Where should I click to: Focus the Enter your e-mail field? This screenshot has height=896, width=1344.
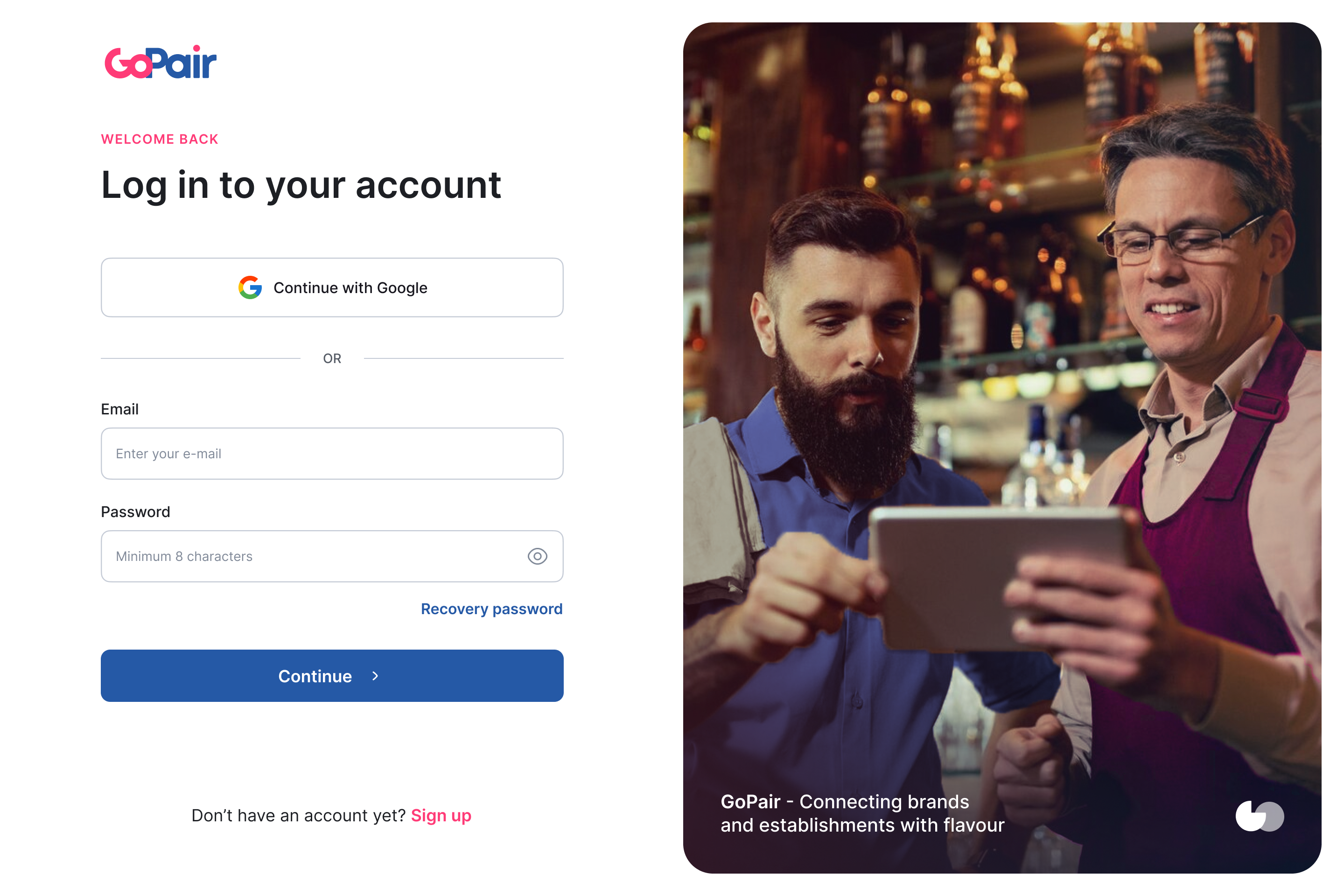332,454
